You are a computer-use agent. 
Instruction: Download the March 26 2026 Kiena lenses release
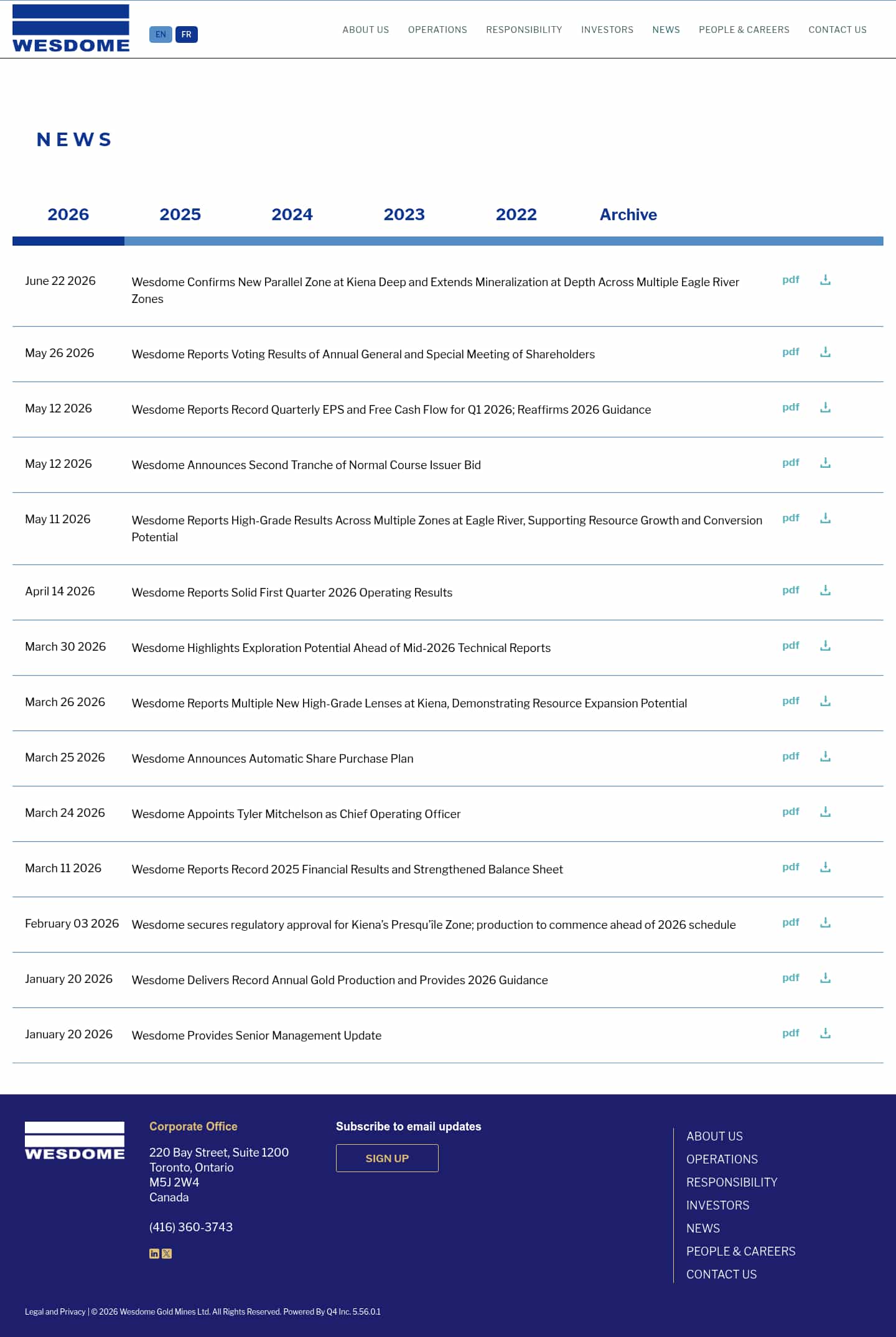coord(825,701)
